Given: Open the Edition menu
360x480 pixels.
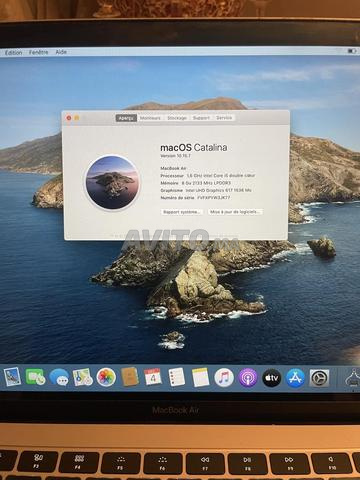Looking at the screenshot, I should pos(13,53).
